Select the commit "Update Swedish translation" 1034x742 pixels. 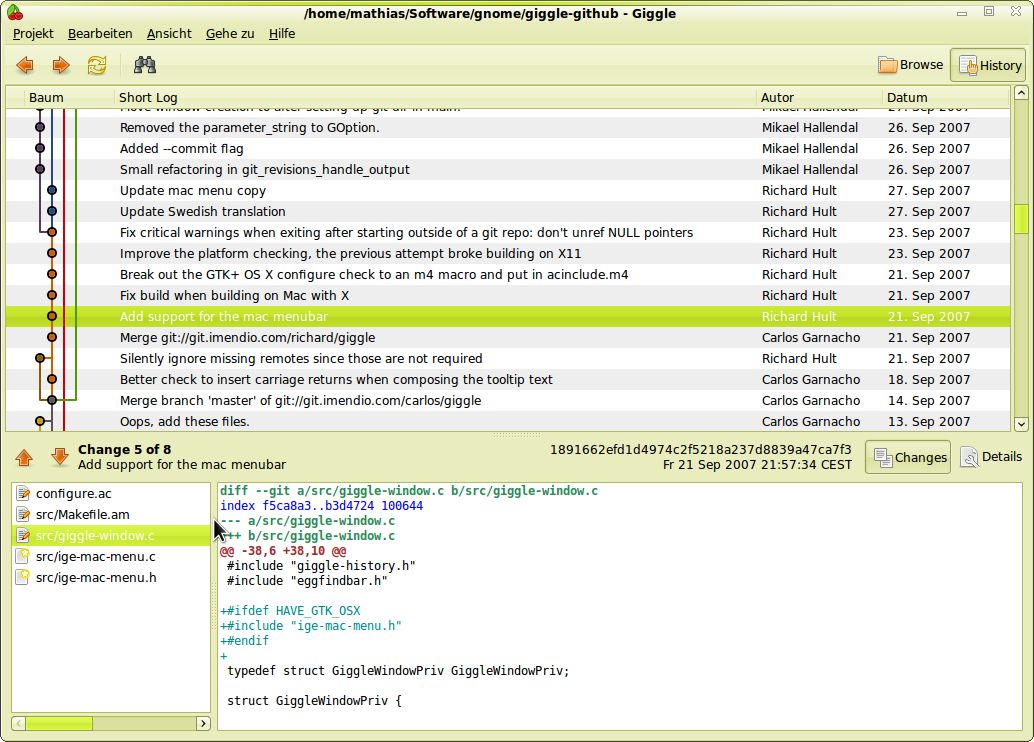[300, 211]
